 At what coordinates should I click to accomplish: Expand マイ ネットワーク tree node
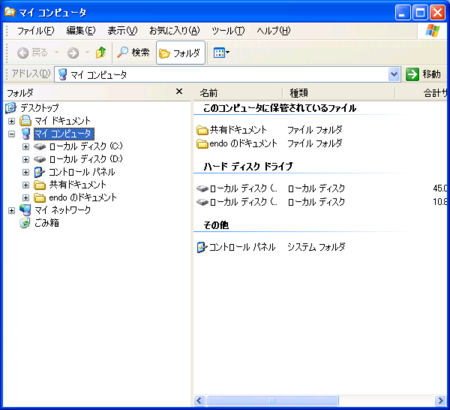pos(12,211)
